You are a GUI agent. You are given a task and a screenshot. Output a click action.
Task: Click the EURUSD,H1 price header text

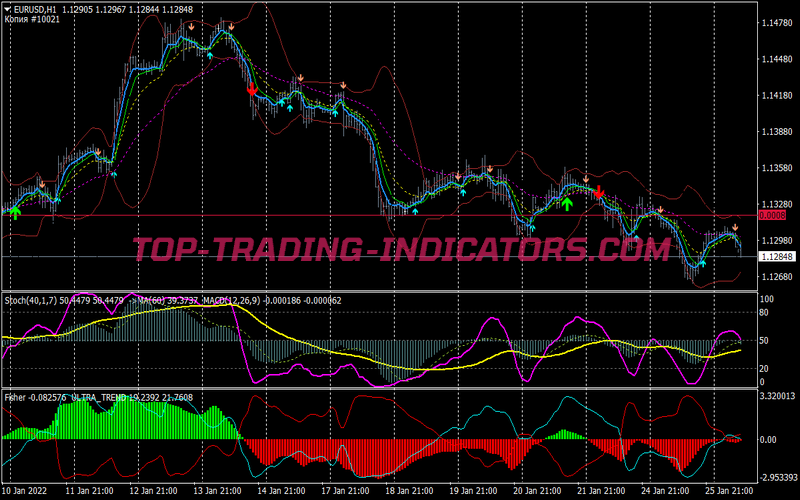[x=106, y=9]
